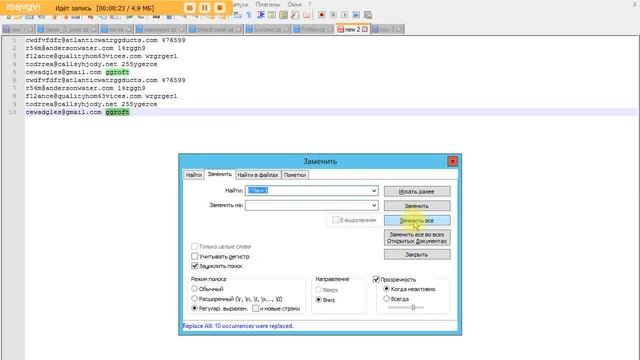Switch to the new 2 document tab

pos(352,29)
